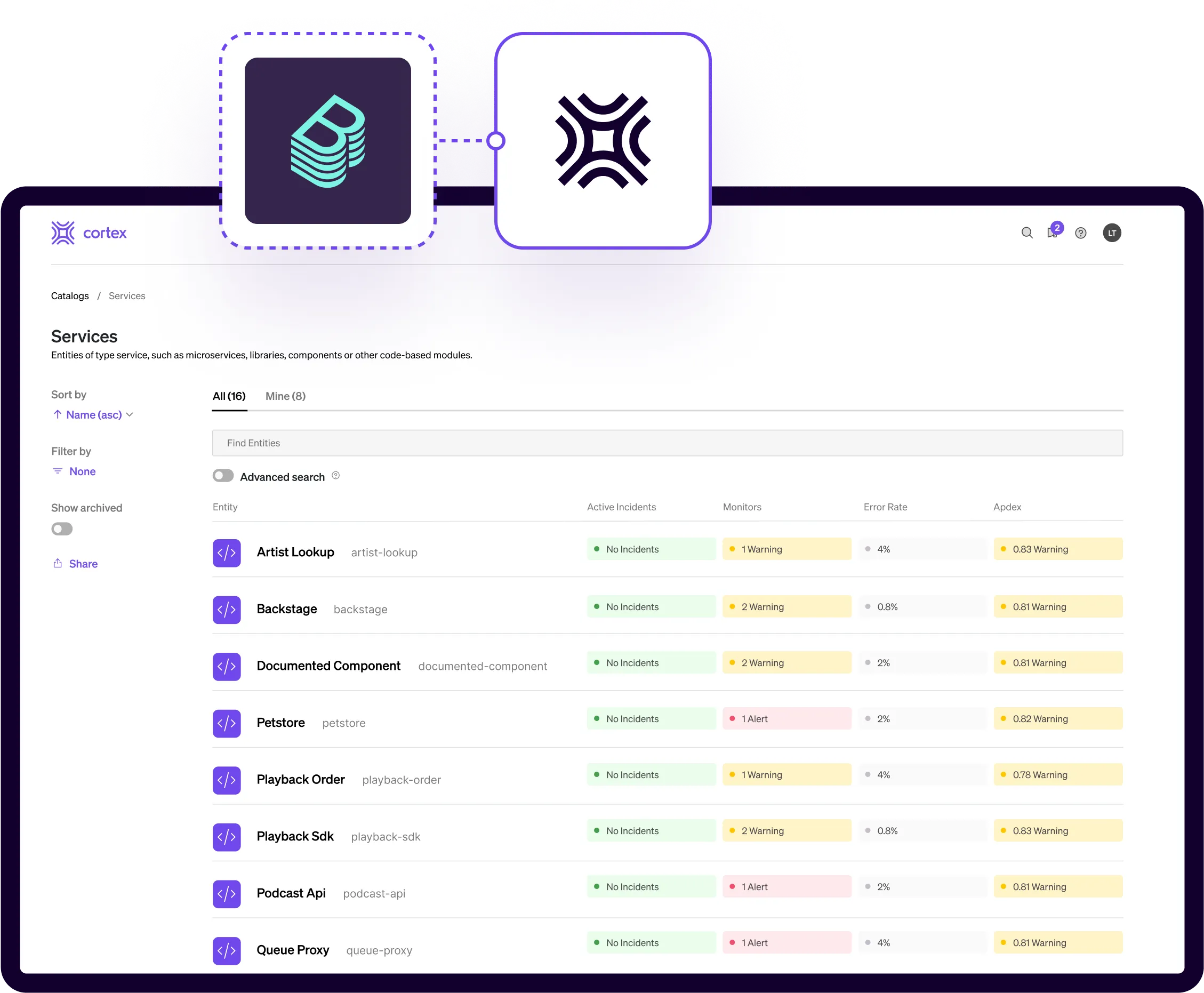The image size is (1204, 993).
Task: Click Artist Lookup's 1 Warning monitor badge
Action: coord(786,549)
